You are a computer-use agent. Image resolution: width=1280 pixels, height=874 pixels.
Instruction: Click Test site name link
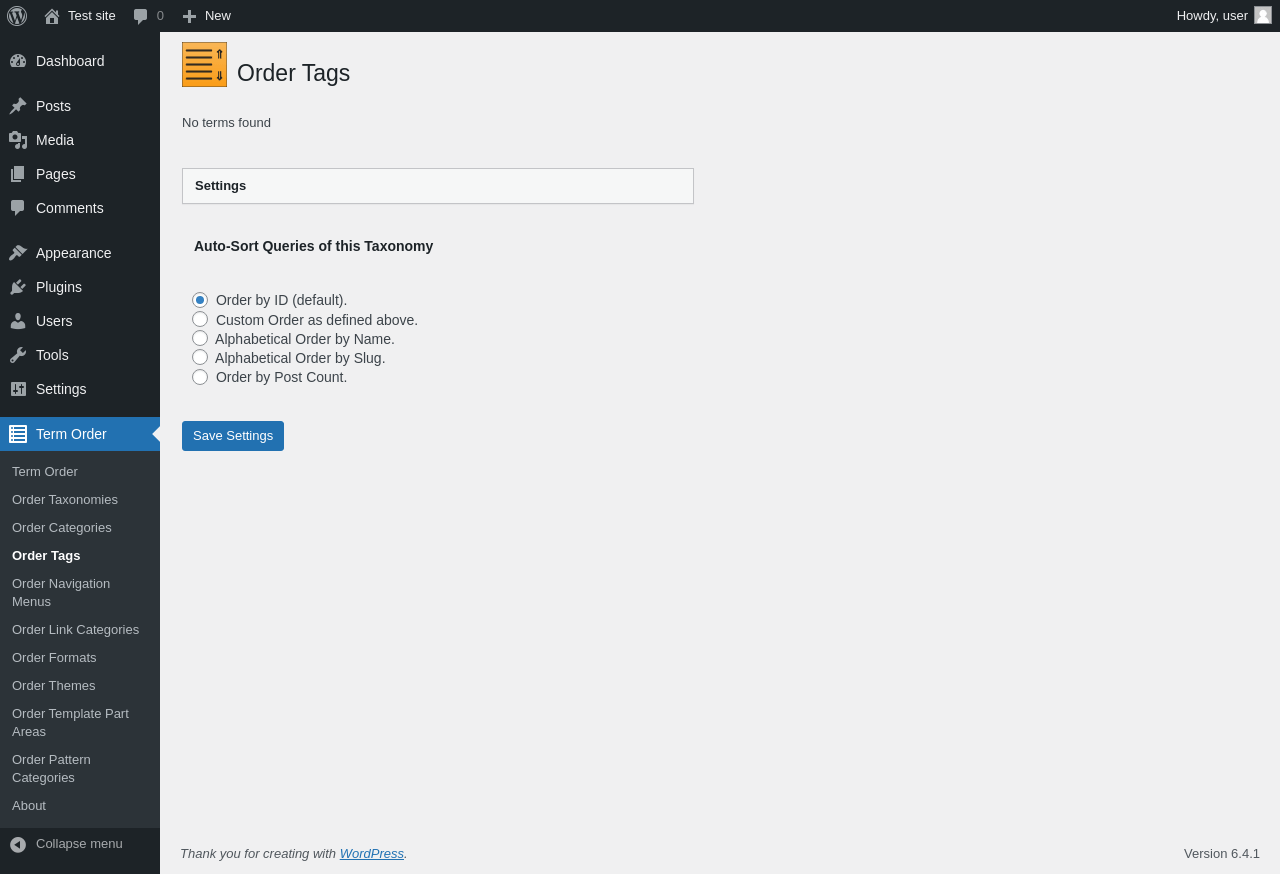coord(92,16)
